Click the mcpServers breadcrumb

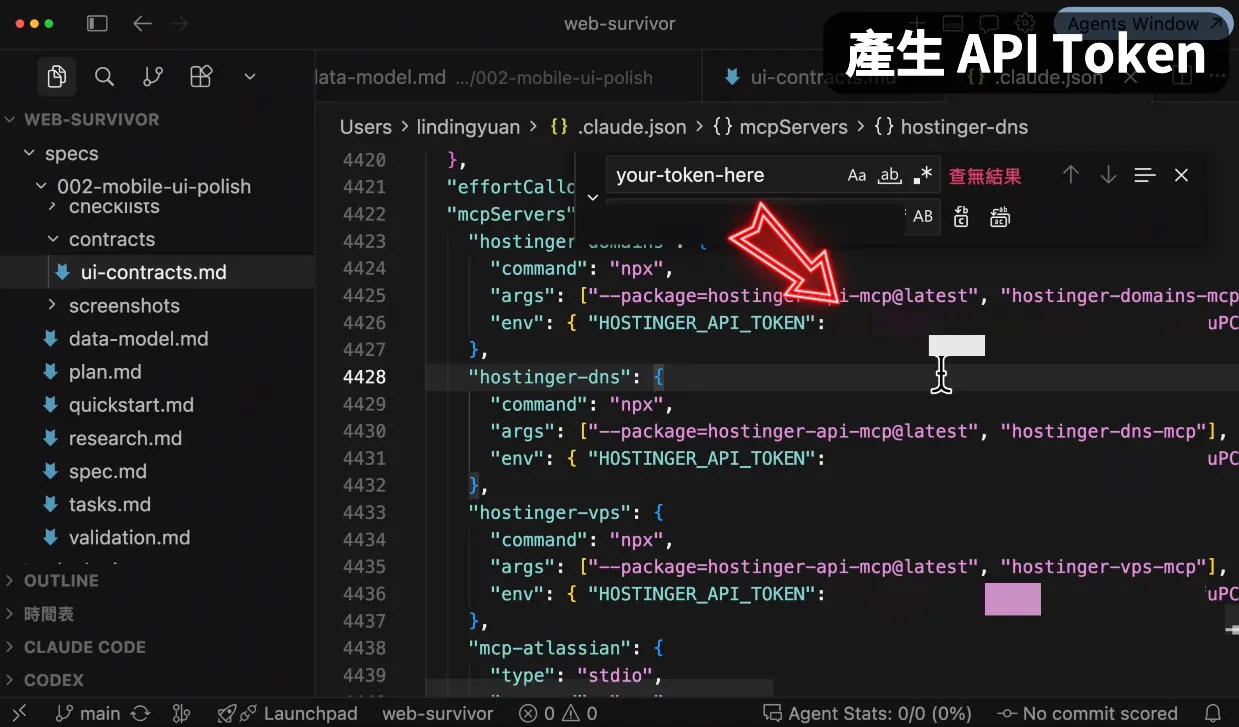(793, 127)
